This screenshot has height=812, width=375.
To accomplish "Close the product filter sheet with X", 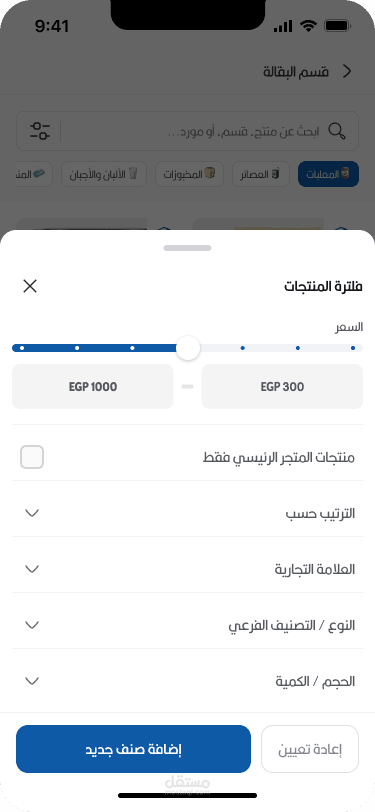I will [30, 286].
